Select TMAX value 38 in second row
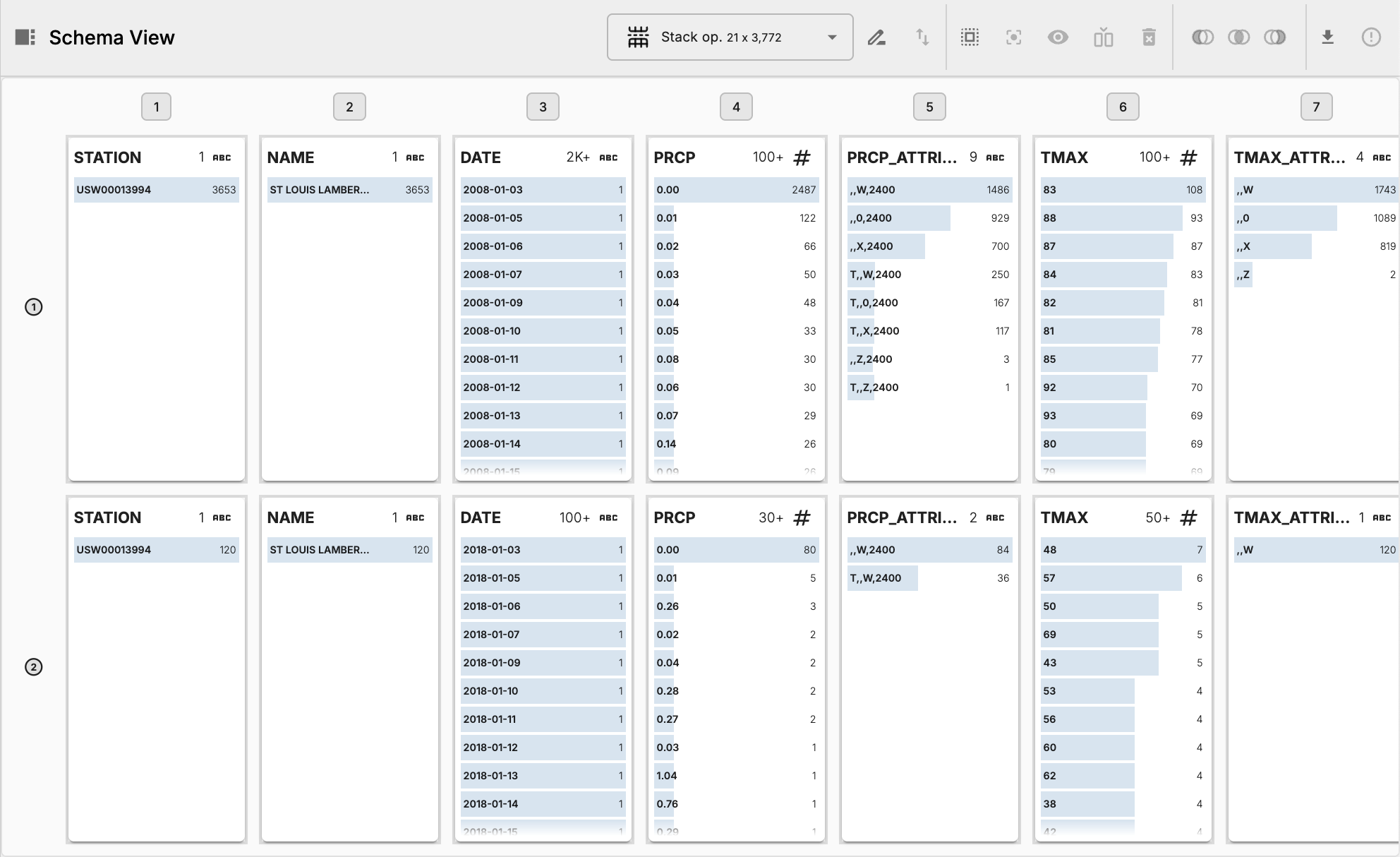Image resolution: width=1400 pixels, height=857 pixels. click(1123, 804)
